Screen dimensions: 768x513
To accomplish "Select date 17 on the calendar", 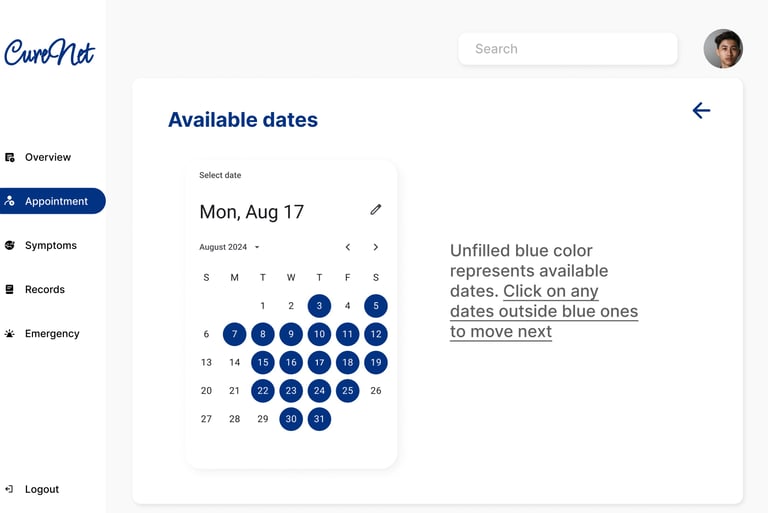I will (x=319, y=363).
